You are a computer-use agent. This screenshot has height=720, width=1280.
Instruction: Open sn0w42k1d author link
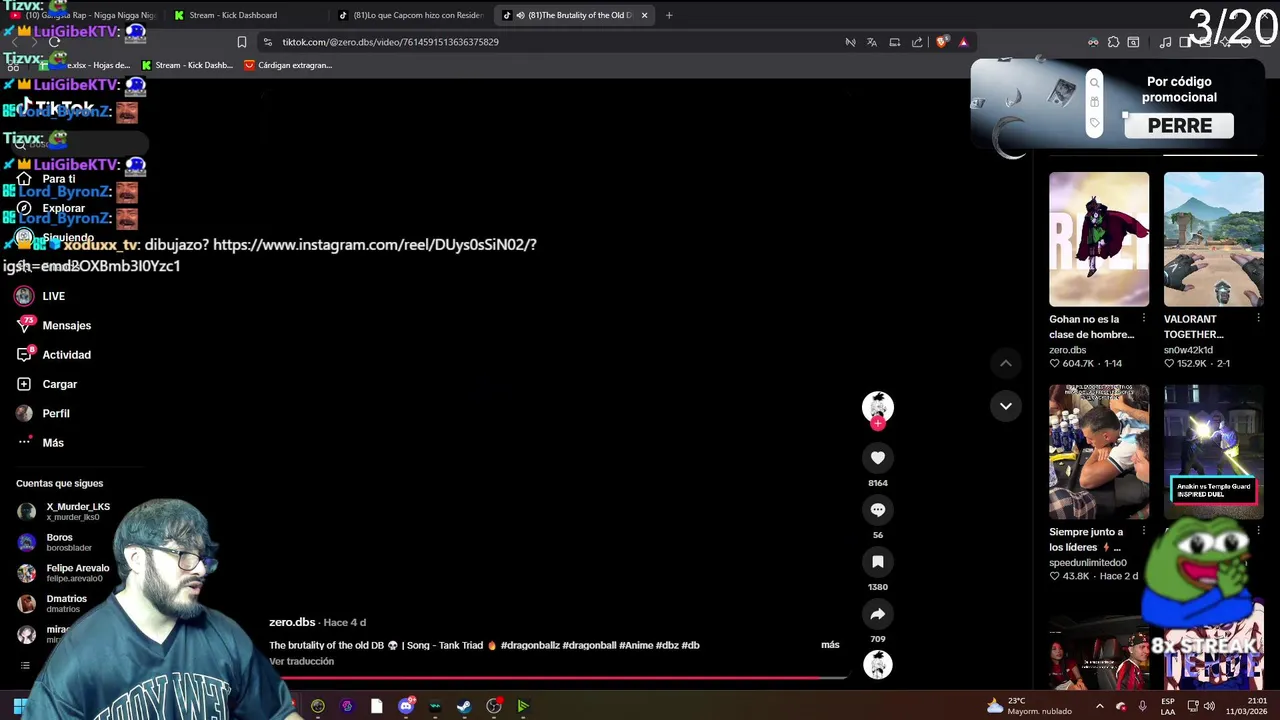(1188, 350)
